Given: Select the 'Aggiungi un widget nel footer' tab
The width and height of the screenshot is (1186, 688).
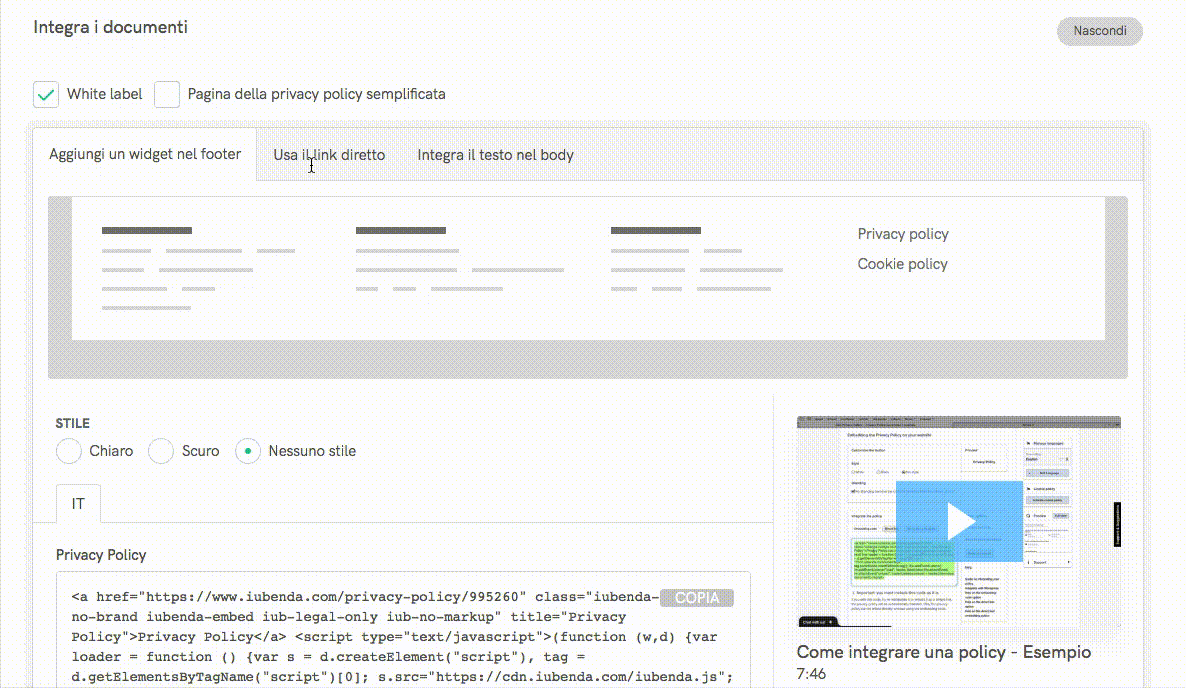Looking at the screenshot, I should click(145, 155).
